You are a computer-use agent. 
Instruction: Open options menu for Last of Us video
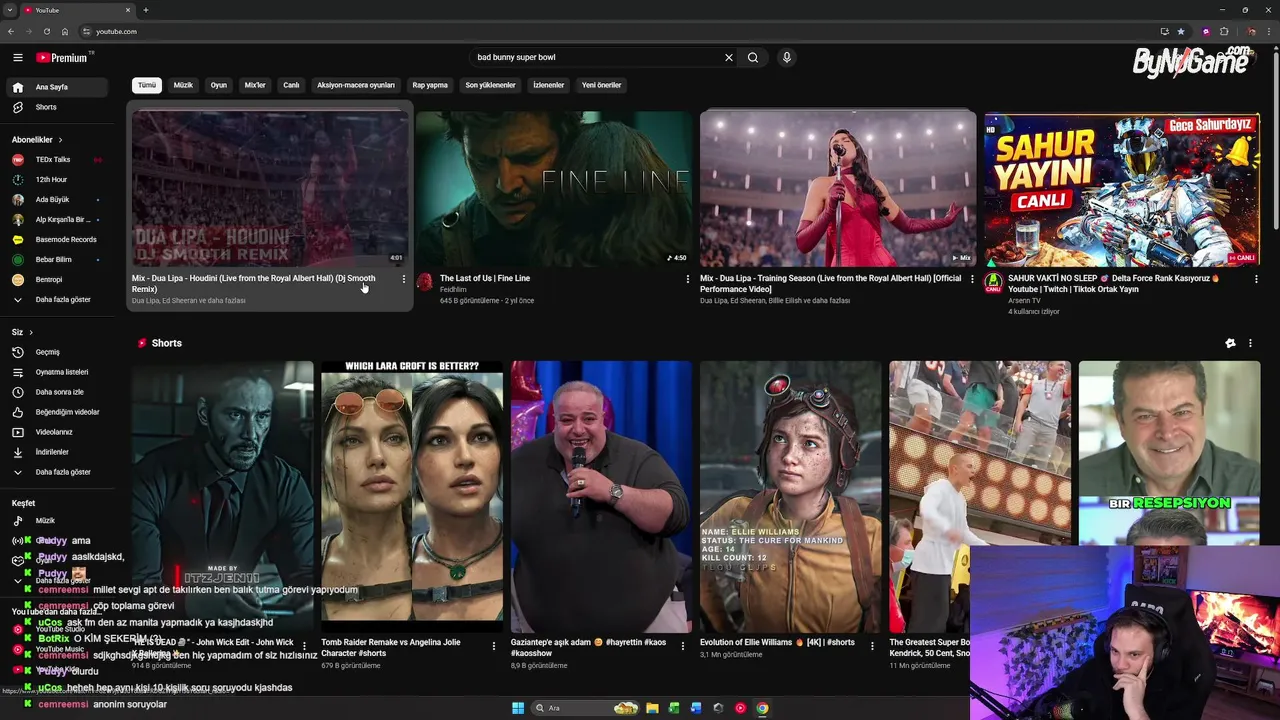[x=688, y=279]
